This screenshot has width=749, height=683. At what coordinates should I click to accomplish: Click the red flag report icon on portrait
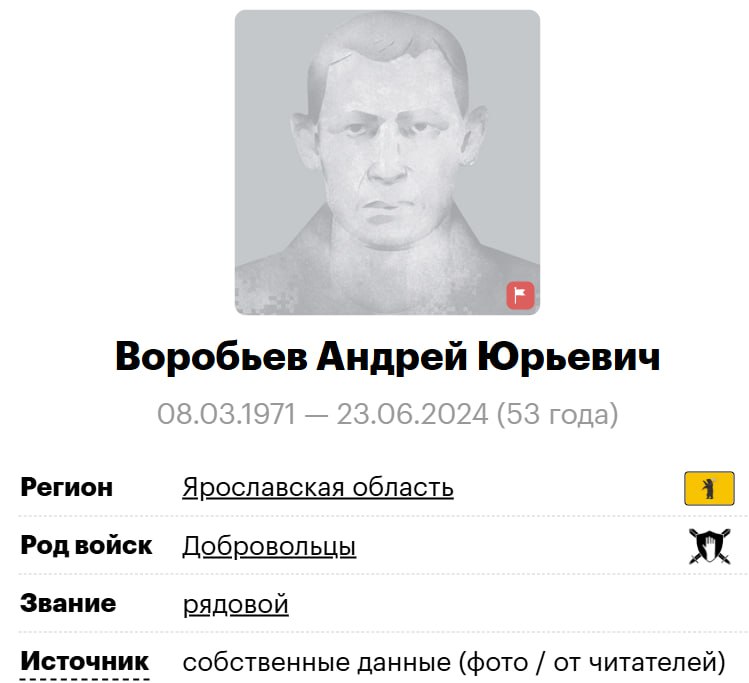point(520,296)
